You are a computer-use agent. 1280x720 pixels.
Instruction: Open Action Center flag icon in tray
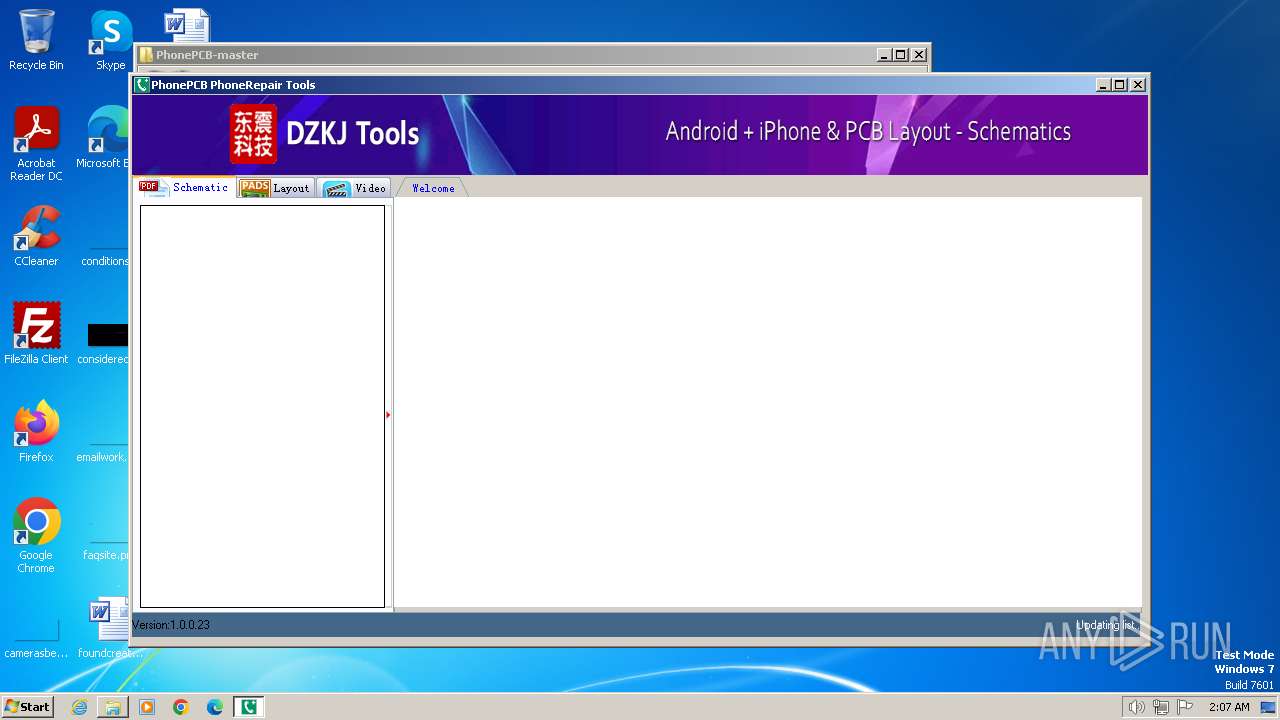coord(1185,707)
